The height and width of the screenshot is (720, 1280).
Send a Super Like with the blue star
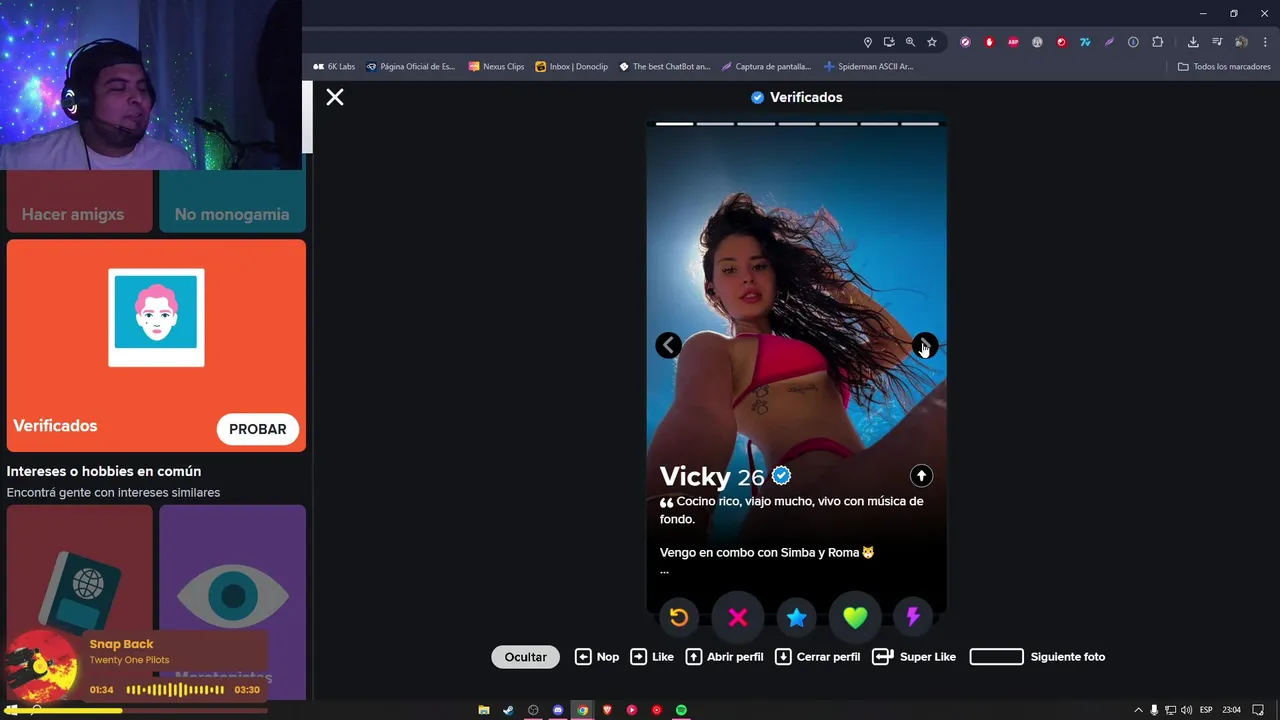(x=796, y=617)
